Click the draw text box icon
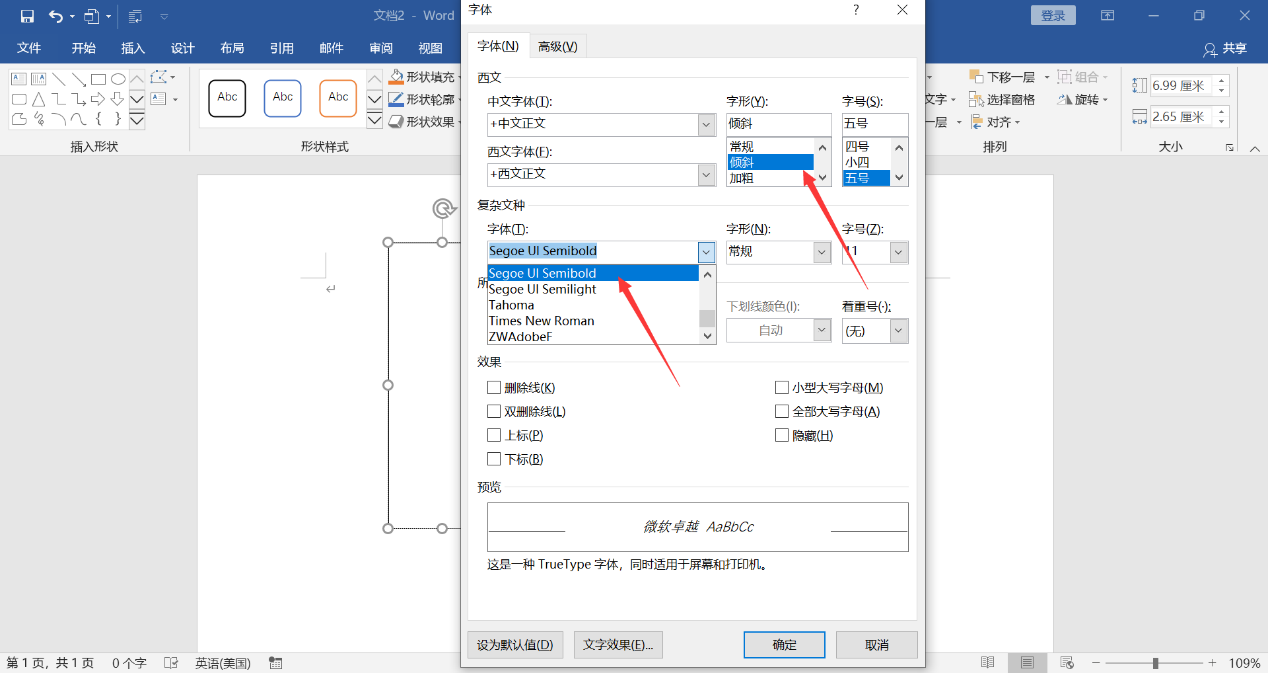Image resolution: width=1268 pixels, height=673 pixels. (x=158, y=98)
